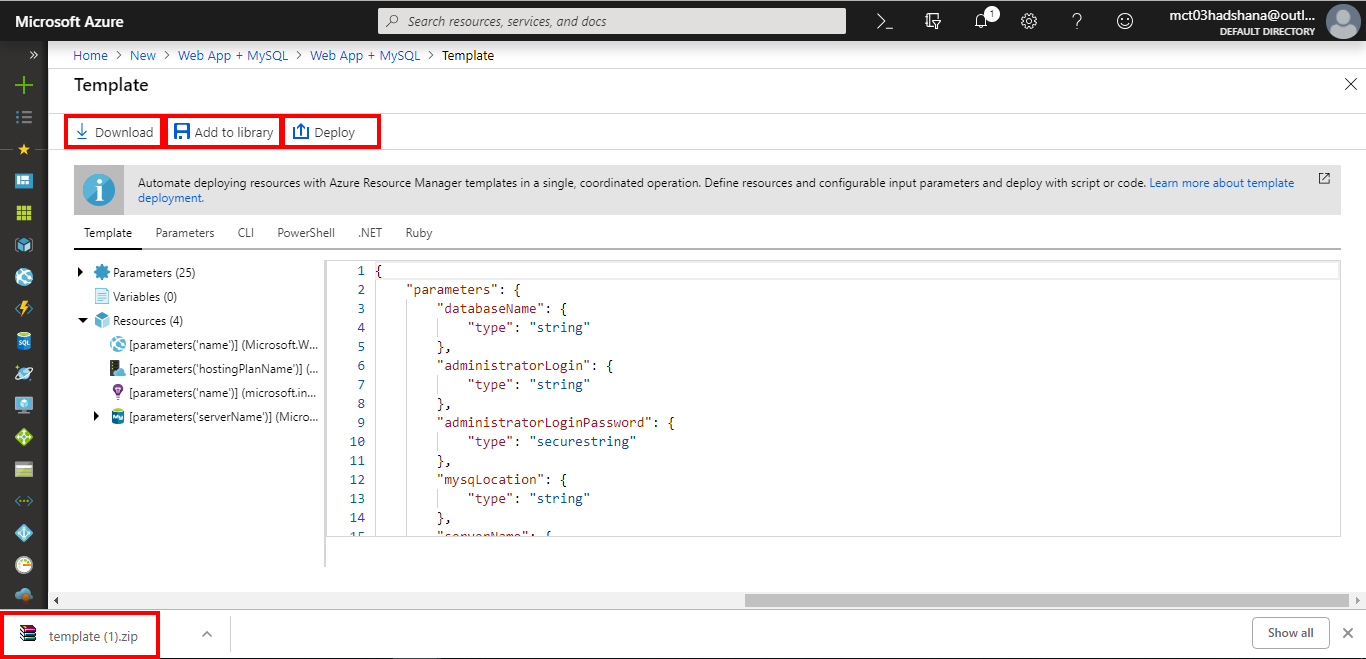1366x659 pixels.
Task: Click the green plus Create a resource icon
Action: pos(24,86)
